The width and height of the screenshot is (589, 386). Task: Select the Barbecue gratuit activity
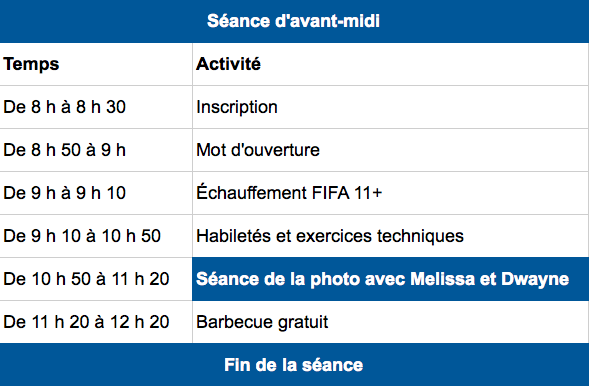coord(390,322)
